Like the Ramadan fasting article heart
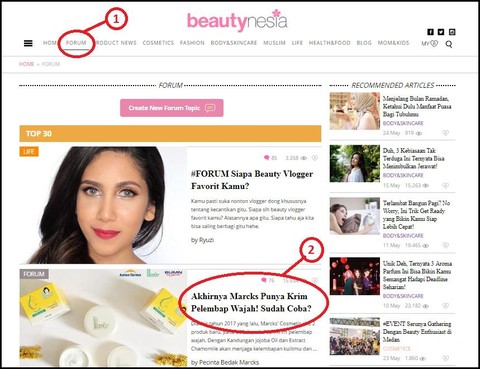This screenshot has height=369, width=480. click(445, 133)
